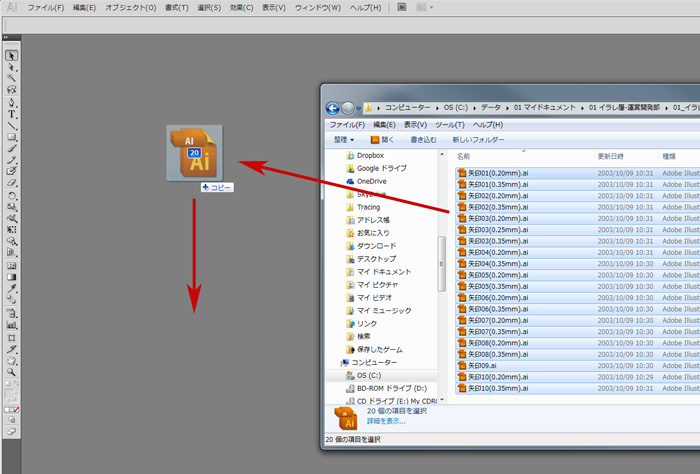This screenshot has width=700, height=474.
Task: Click the Color/Gradient/None mode buttons
Action: tap(12, 409)
